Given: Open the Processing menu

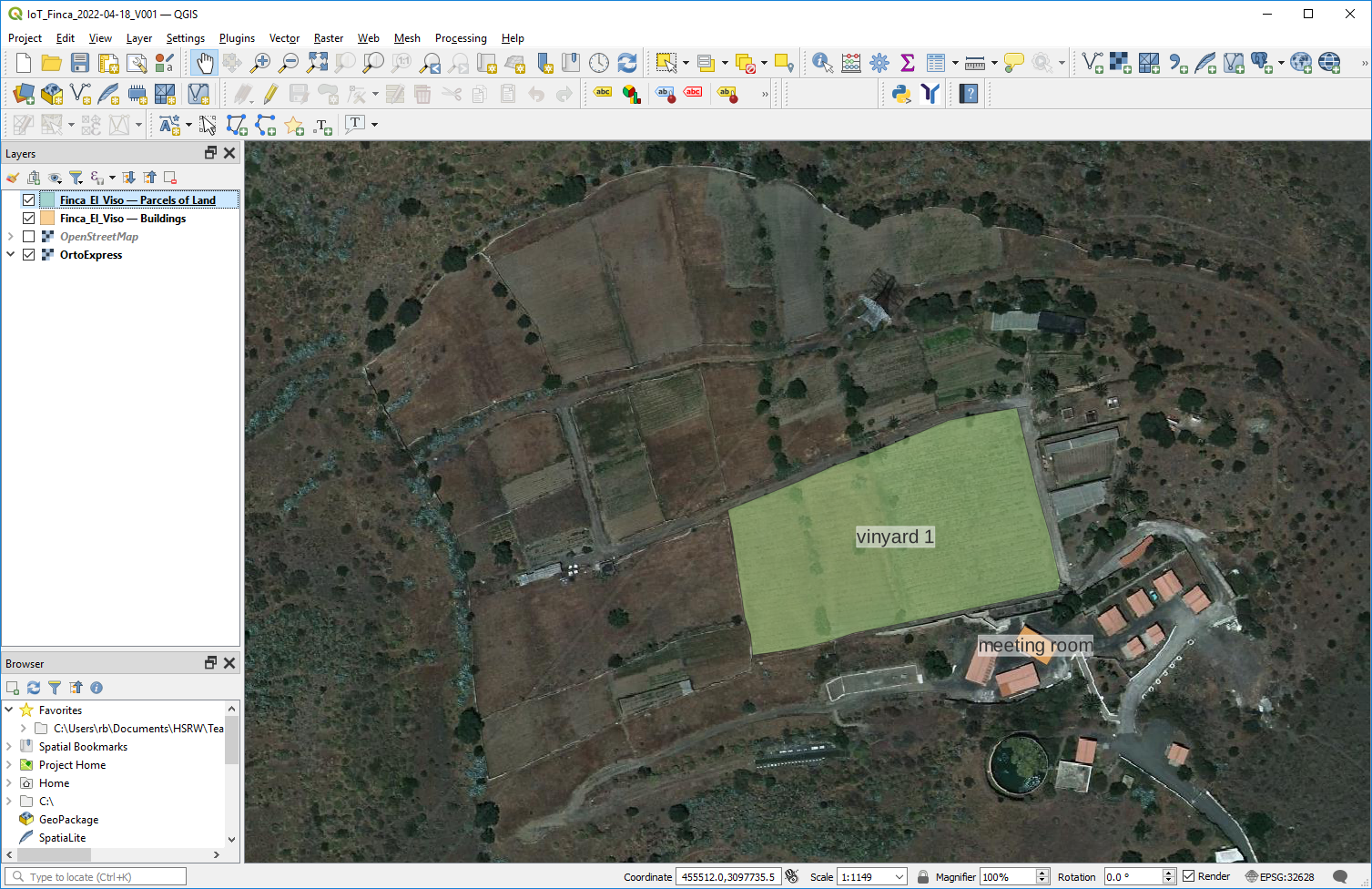Looking at the screenshot, I should [x=461, y=38].
